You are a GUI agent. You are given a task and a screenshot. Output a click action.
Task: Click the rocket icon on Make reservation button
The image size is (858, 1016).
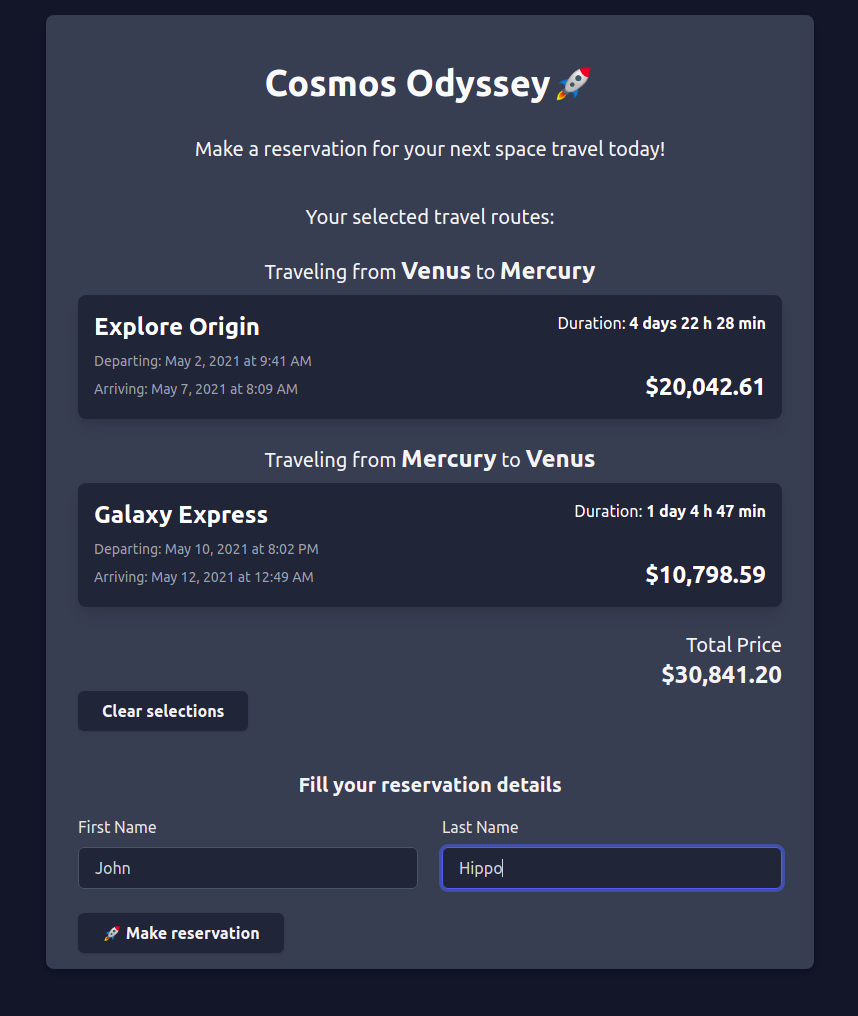click(x=112, y=932)
